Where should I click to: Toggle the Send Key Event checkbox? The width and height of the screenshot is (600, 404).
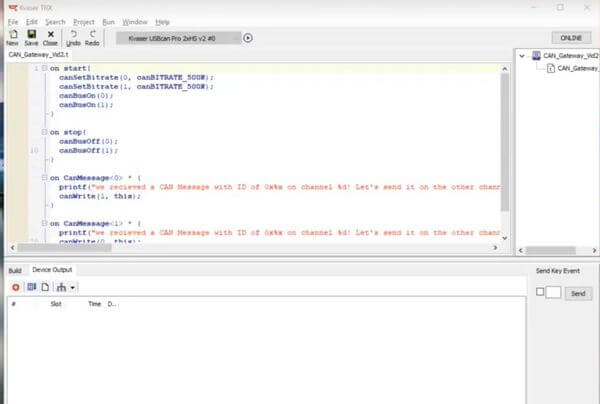point(540,292)
